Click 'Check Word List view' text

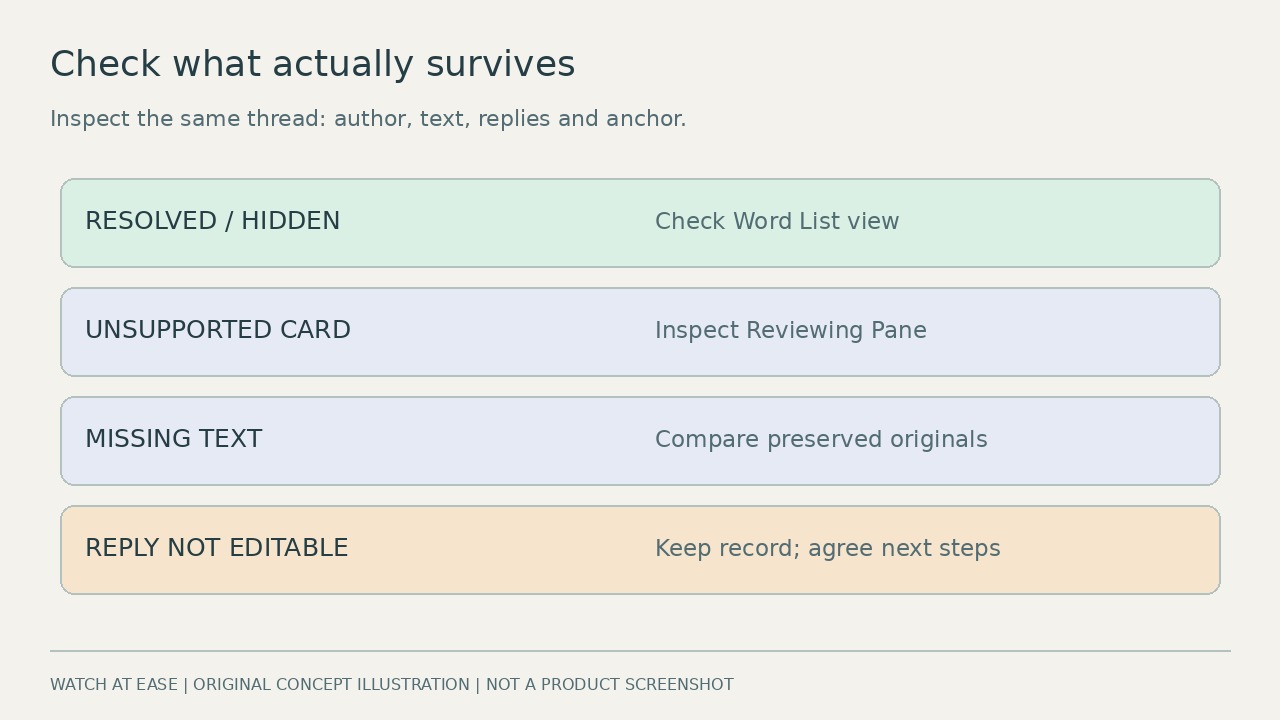coord(777,222)
